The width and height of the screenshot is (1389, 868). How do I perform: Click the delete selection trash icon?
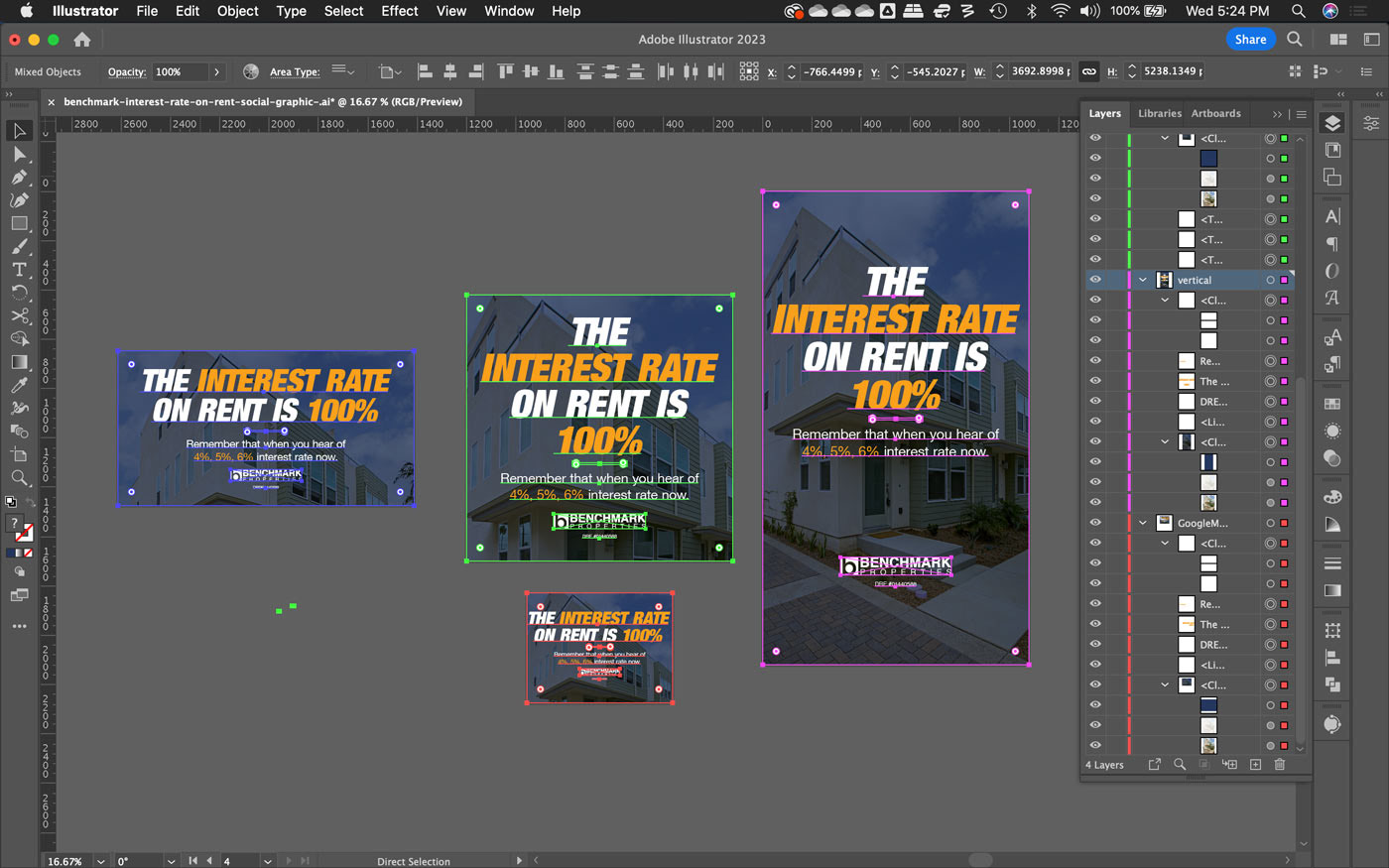pos(1279,765)
